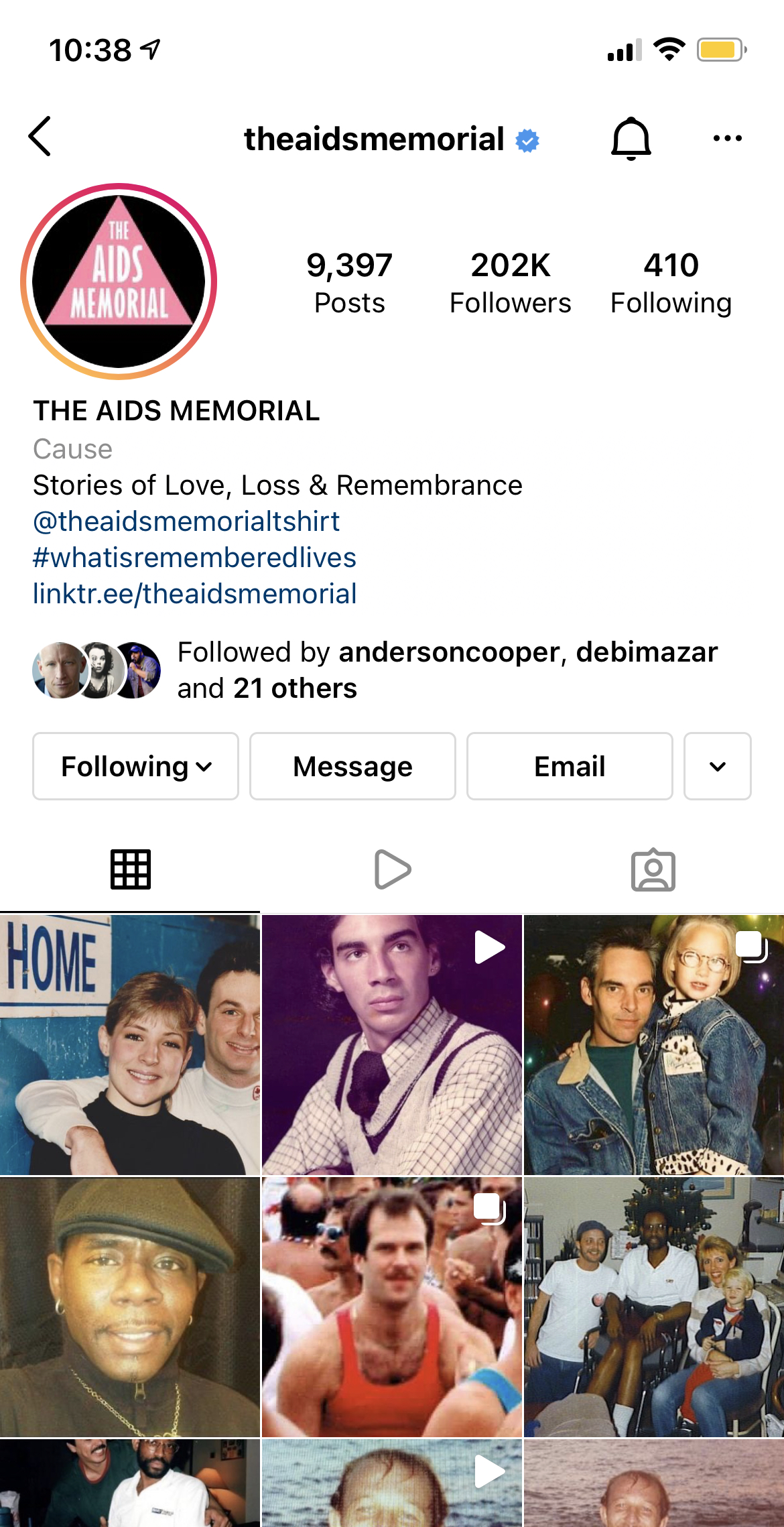This screenshot has height=1527, width=784.
Task: Play the video post of man in vest
Action: tap(392, 1045)
